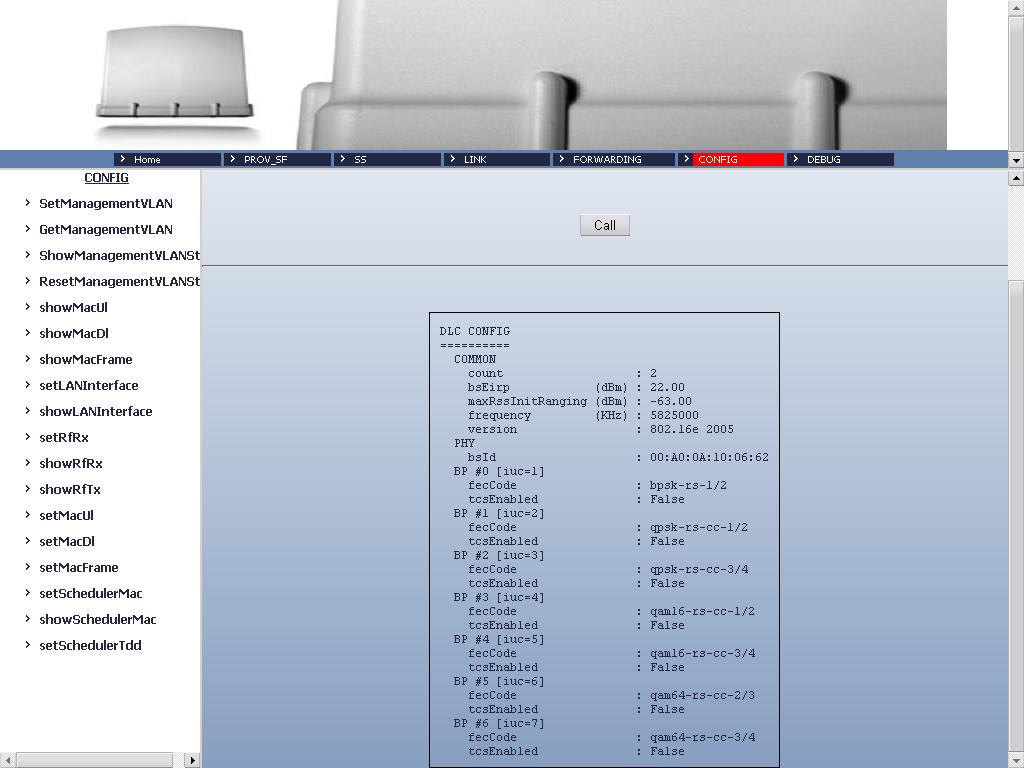
Task: Click the CONFIG heading in the sidebar
Action: coord(106,178)
